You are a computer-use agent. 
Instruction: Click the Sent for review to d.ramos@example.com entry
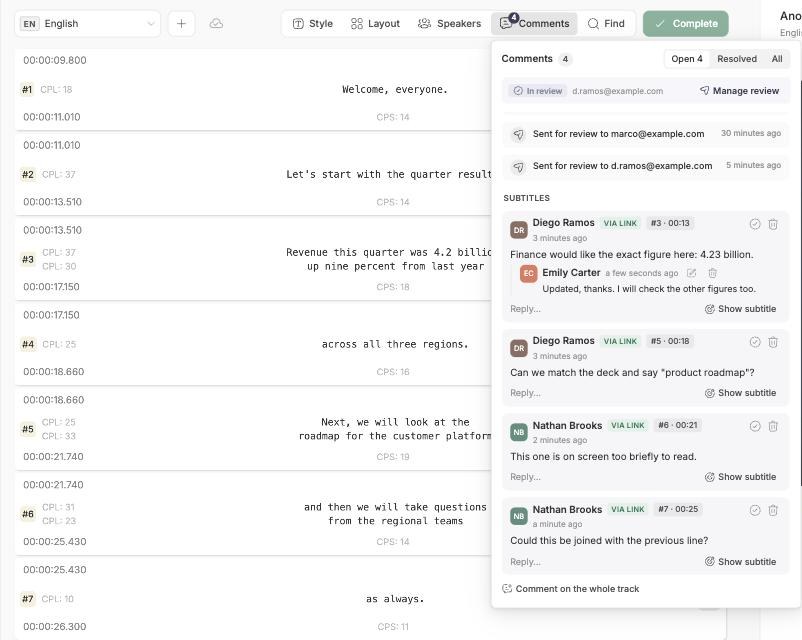[x=645, y=166]
